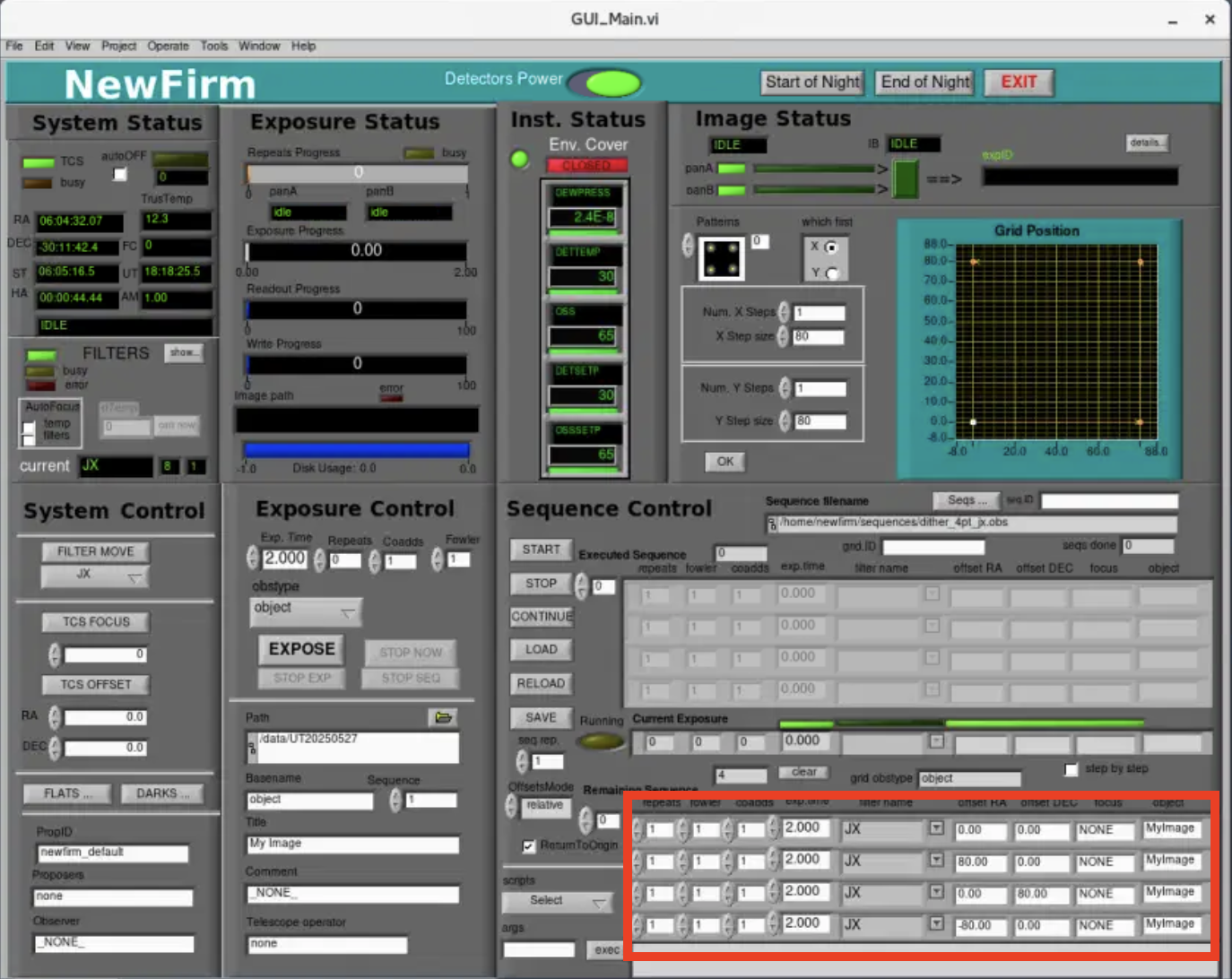
Task: Open the View menu
Action: click(x=77, y=46)
